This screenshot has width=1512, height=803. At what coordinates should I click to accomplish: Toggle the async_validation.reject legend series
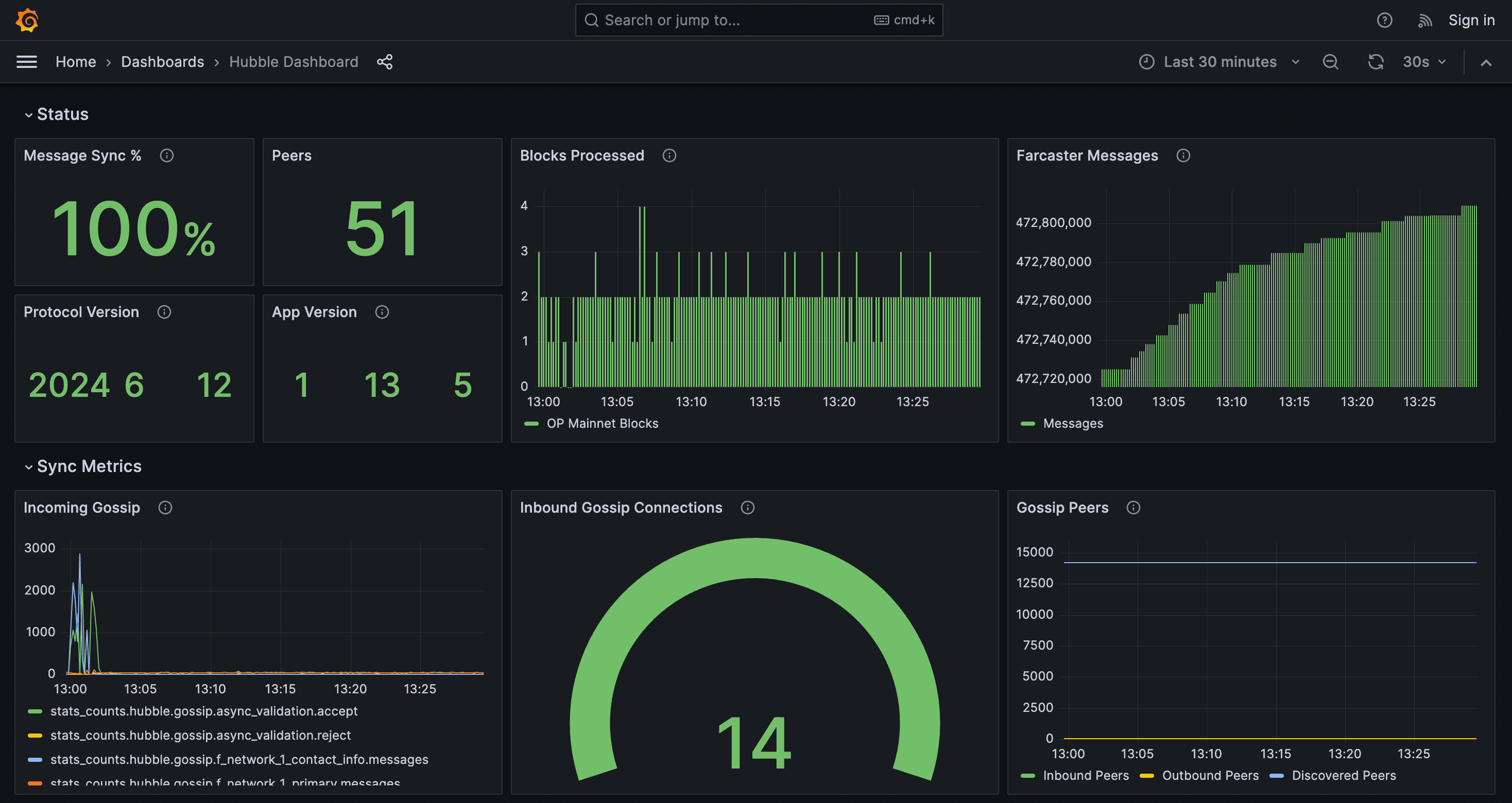[x=200, y=735]
